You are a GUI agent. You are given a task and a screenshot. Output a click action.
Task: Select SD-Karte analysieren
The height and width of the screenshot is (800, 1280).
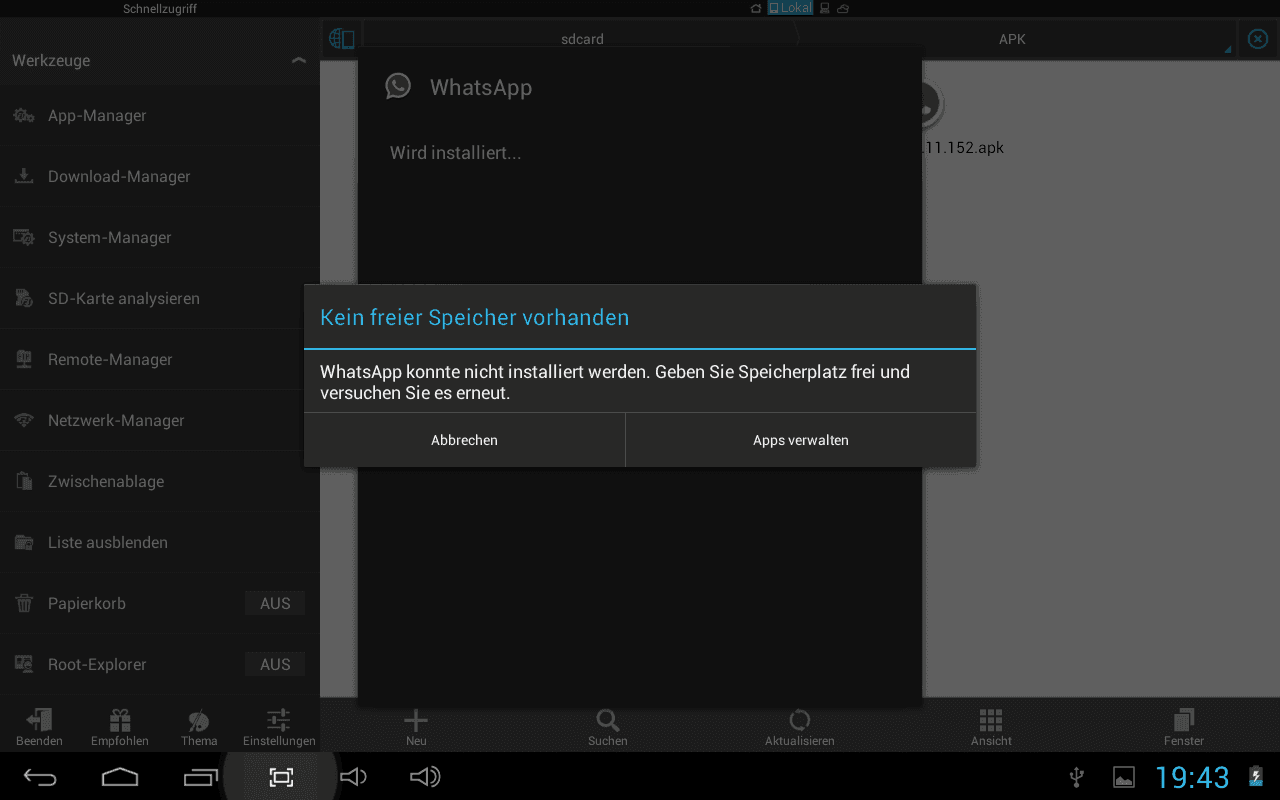(160, 299)
